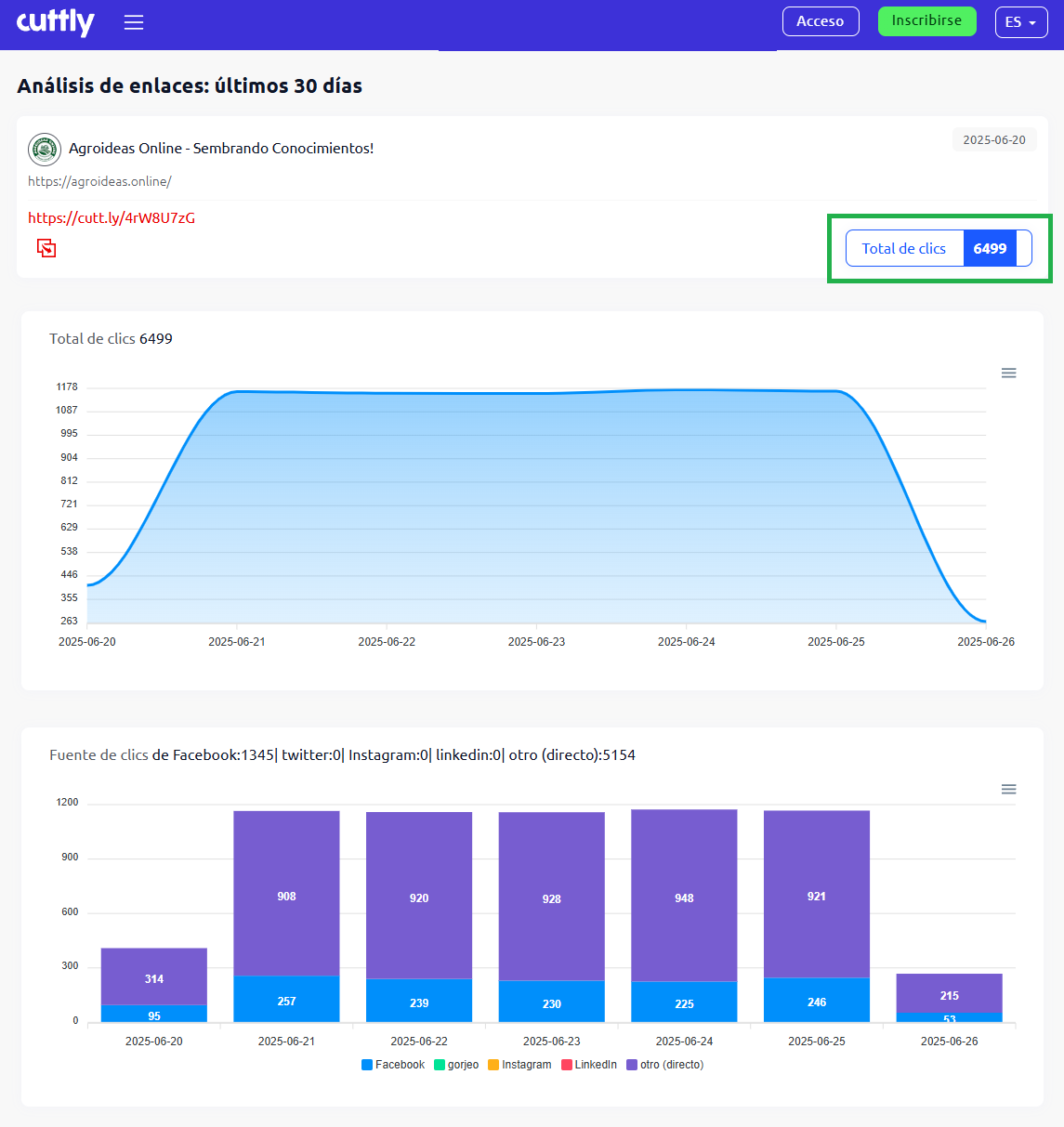Hide the LinkedIn series via legend
The image size is (1064, 1127).
[x=588, y=1065]
